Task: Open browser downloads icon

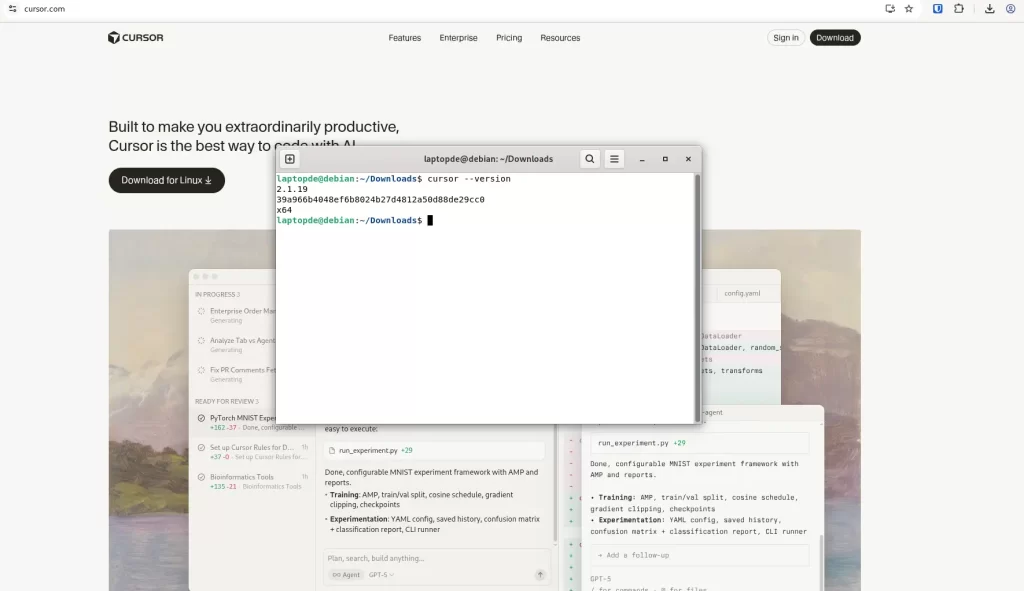Action: [x=989, y=9]
